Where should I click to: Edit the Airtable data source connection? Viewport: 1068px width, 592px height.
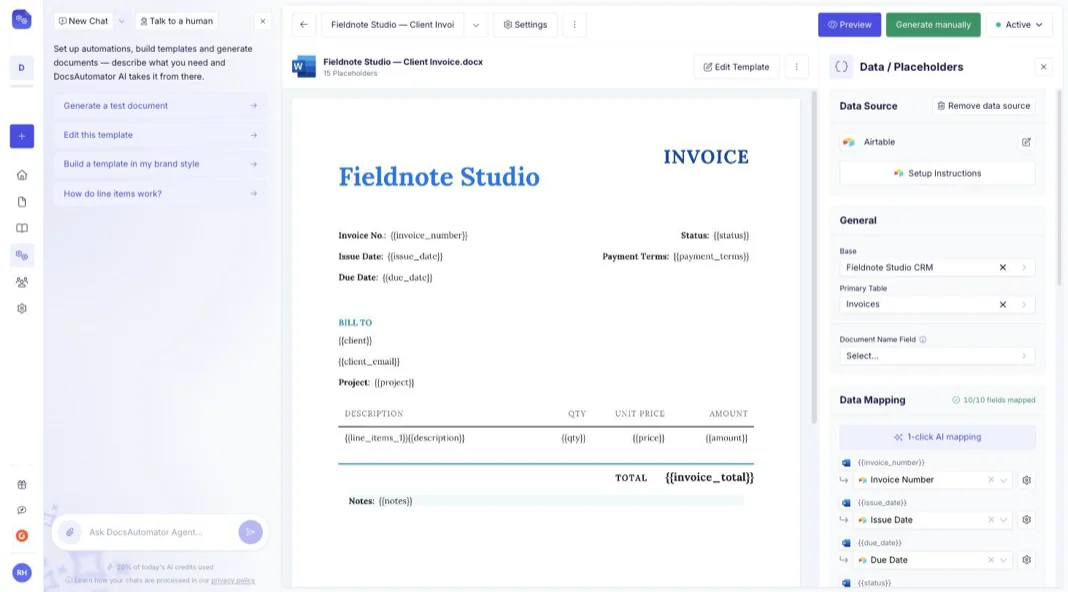(x=1026, y=142)
